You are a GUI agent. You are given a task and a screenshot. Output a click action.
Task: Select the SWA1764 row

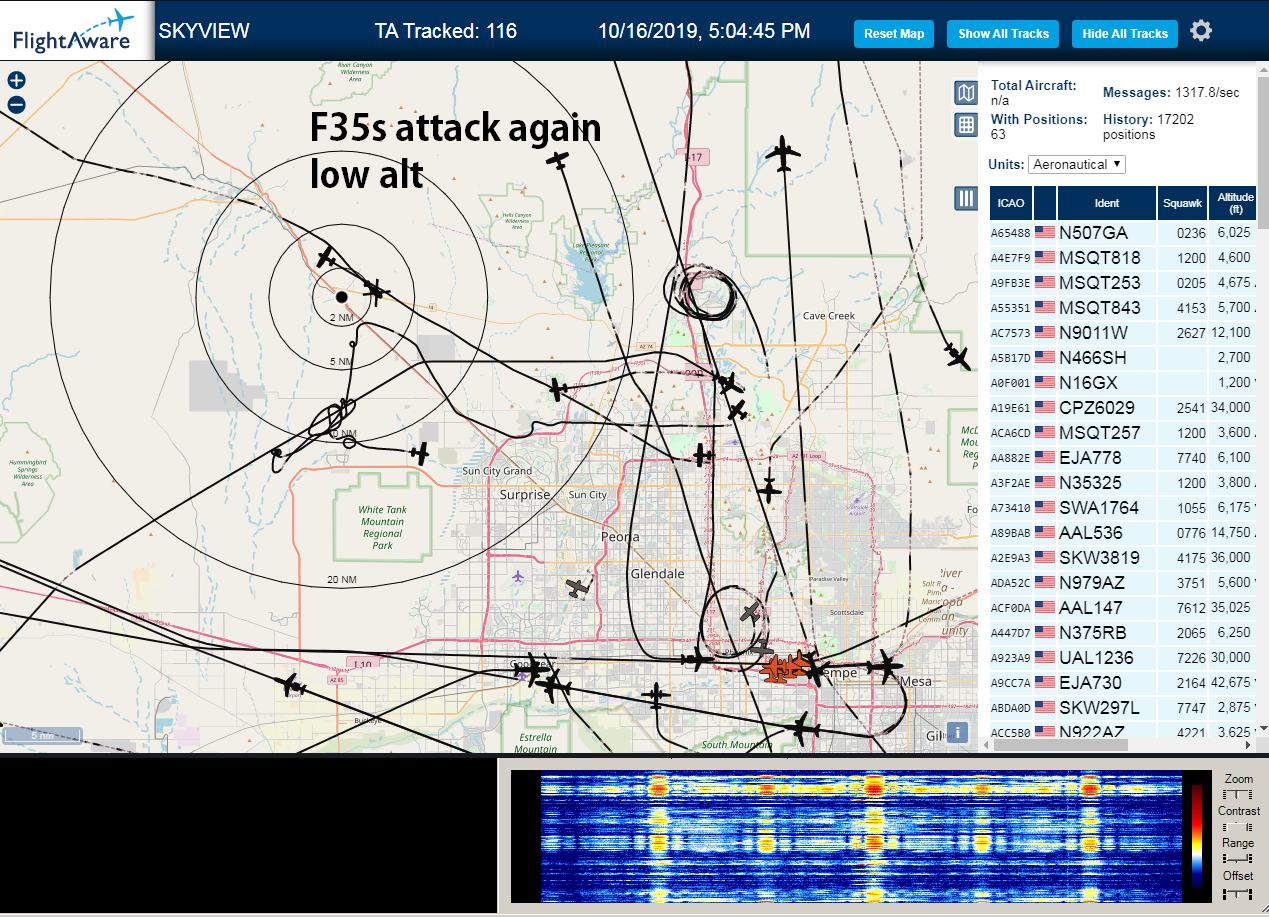point(1122,507)
